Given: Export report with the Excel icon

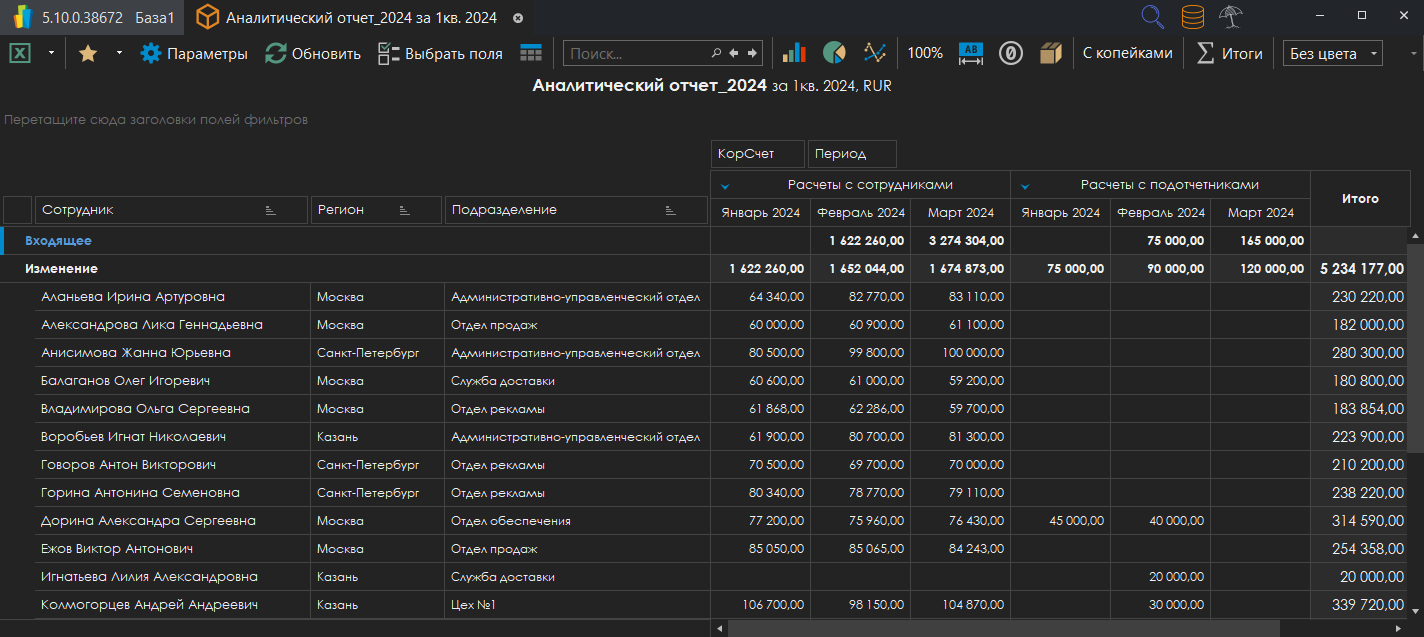Looking at the screenshot, I should (x=19, y=53).
